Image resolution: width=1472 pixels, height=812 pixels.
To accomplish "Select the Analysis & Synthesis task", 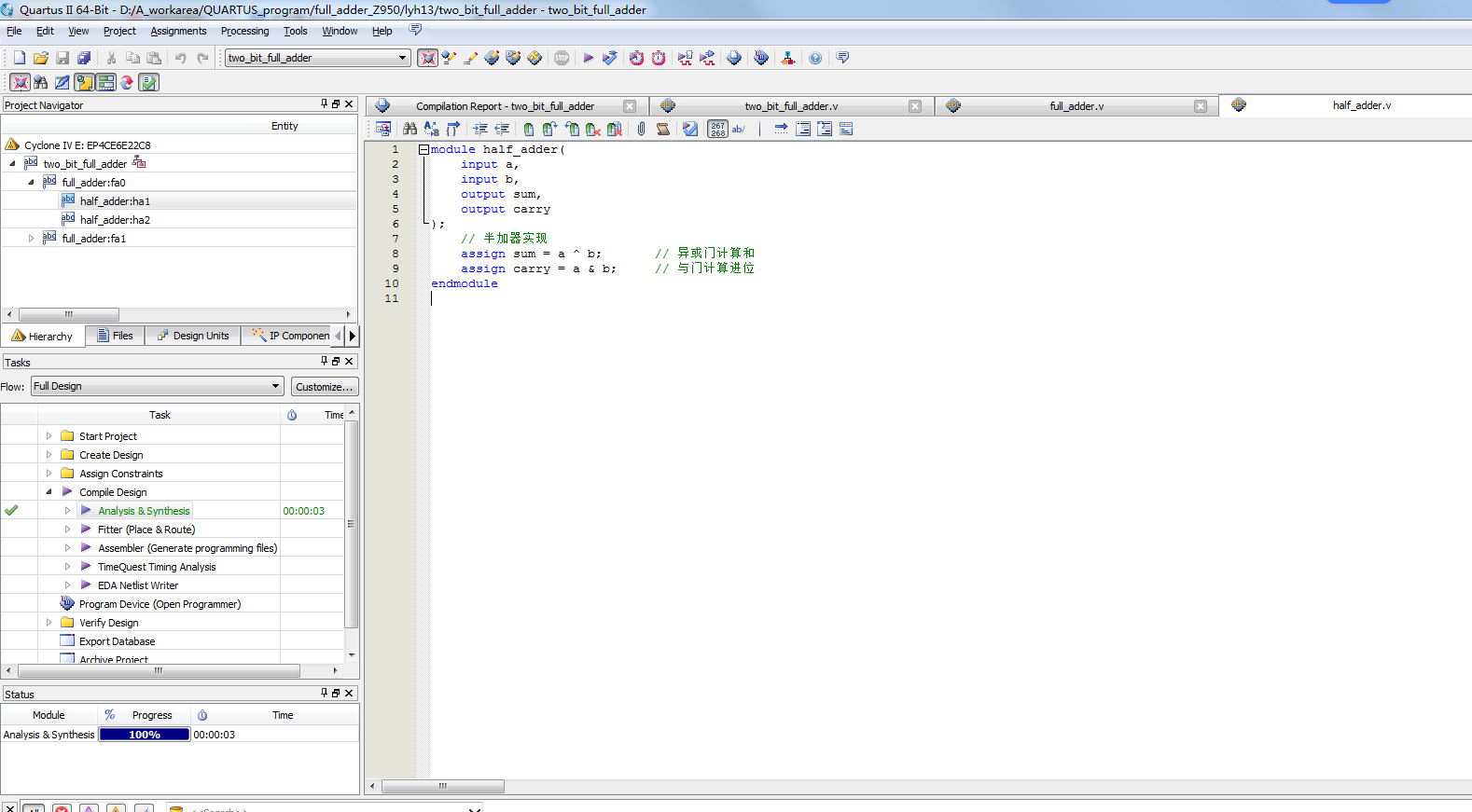I will click(144, 511).
